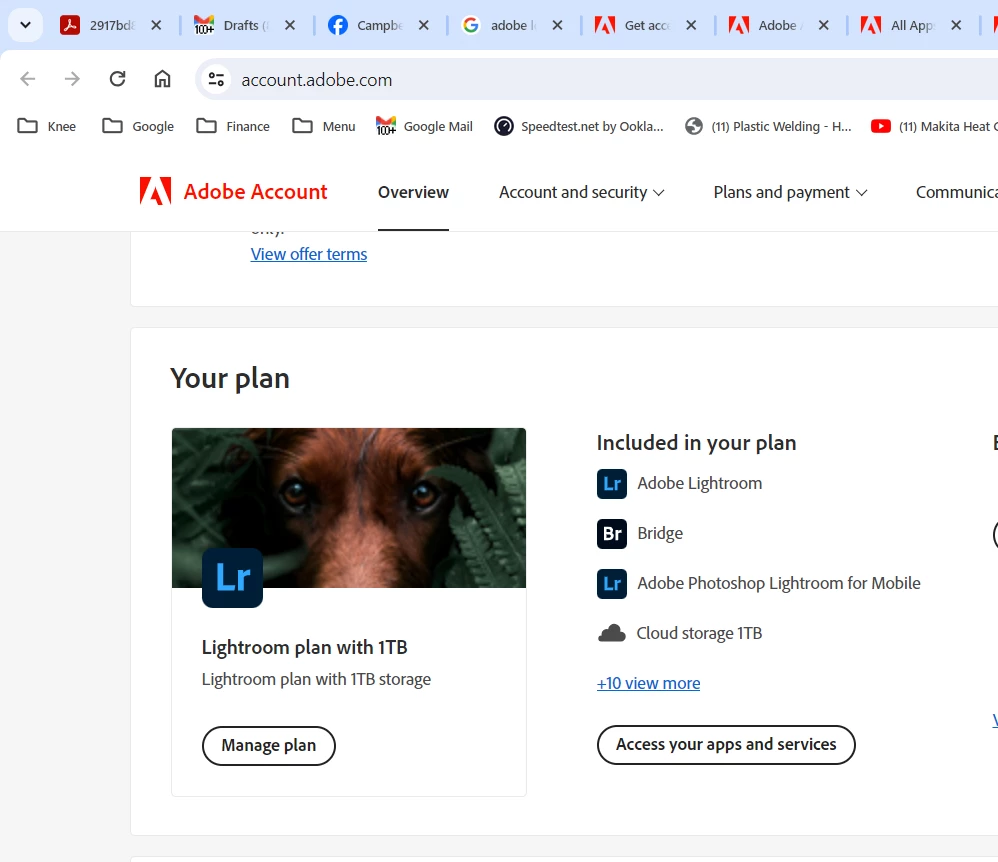Viewport: 998px width, 862px height.
Task: Open the Communication navigation item
Action: coord(956,192)
